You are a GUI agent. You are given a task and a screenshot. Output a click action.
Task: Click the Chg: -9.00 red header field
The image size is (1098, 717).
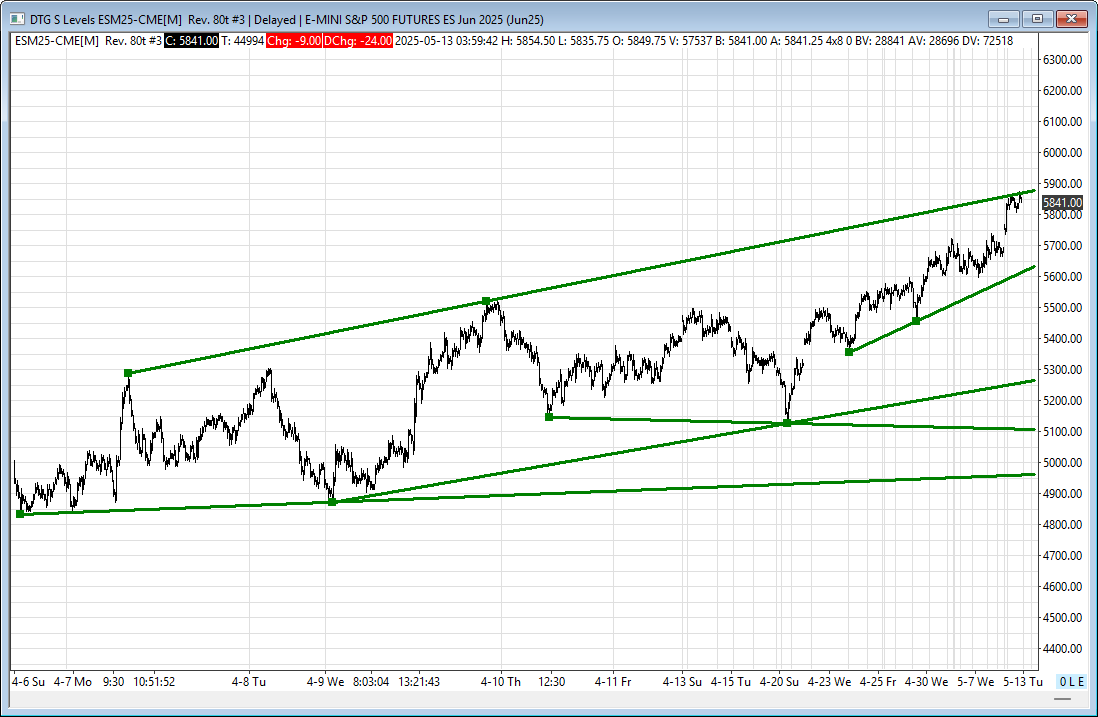click(x=293, y=41)
